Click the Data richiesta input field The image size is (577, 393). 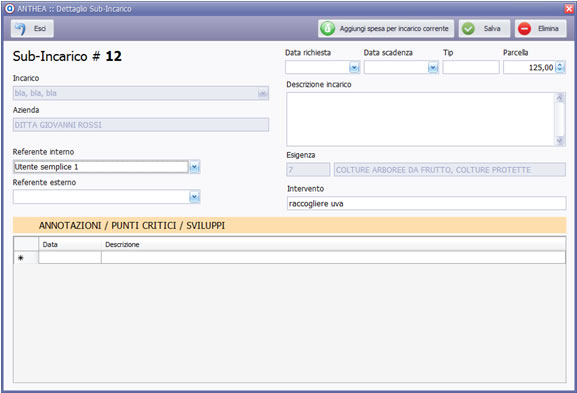[x=317, y=68]
